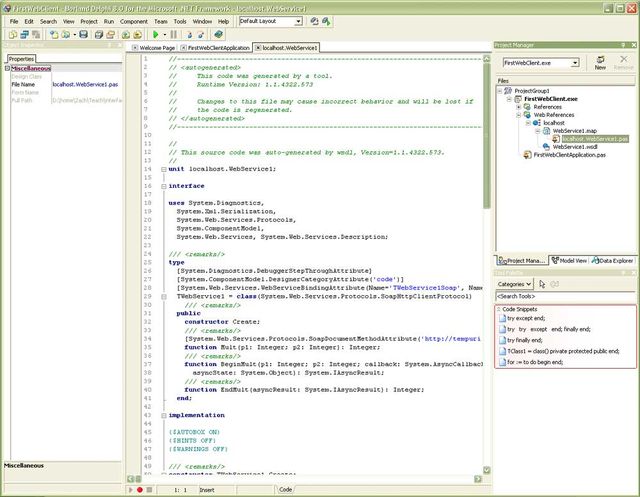Click the pointer cursor icon in Tool Palette

click(x=542, y=284)
